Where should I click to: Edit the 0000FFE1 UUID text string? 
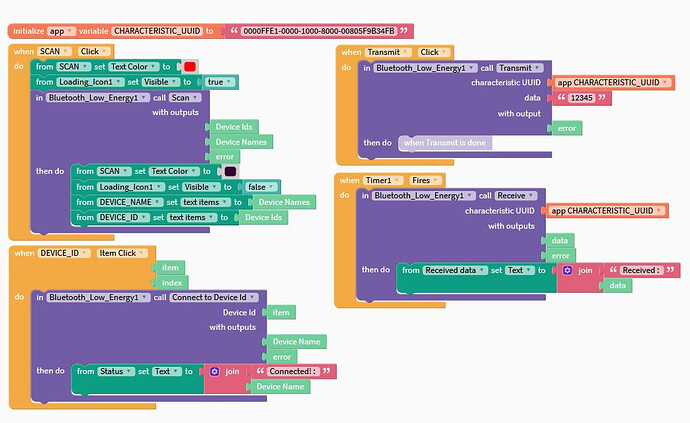(x=319, y=31)
